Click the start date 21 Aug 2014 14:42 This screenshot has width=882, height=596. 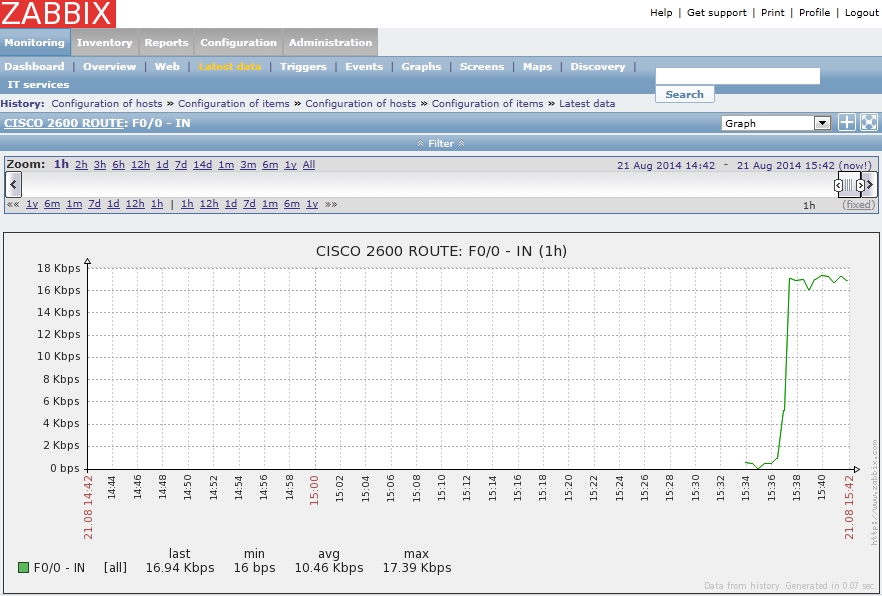tap(666, 165)
